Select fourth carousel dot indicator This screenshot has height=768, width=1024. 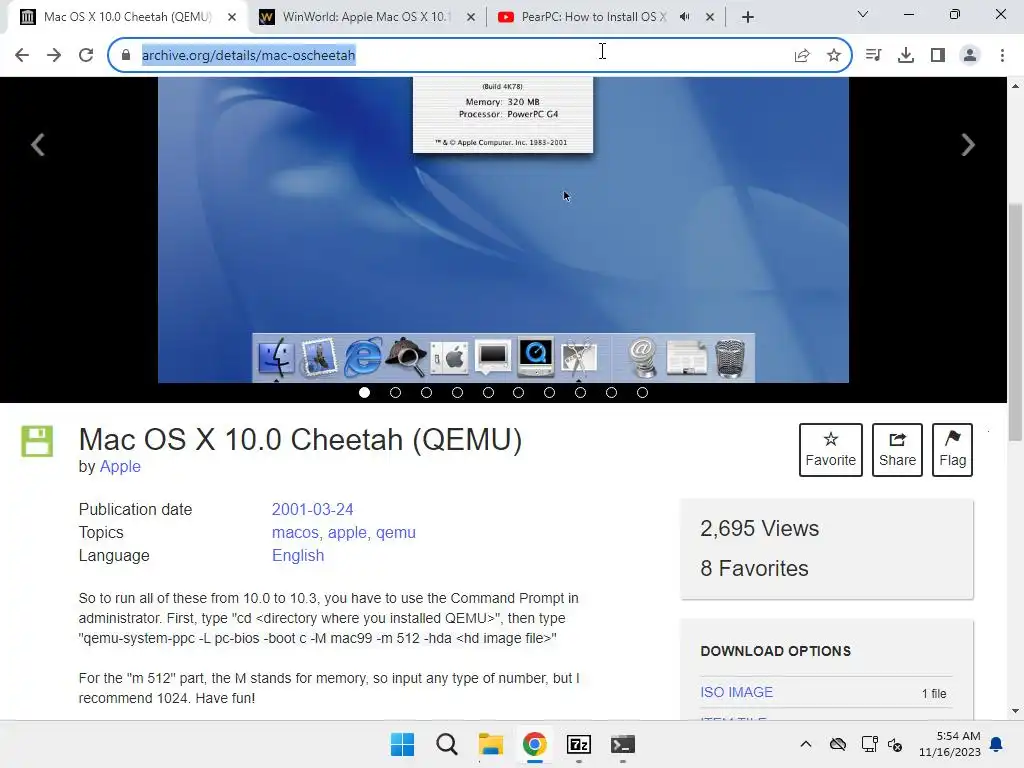[x=457, y=392]
